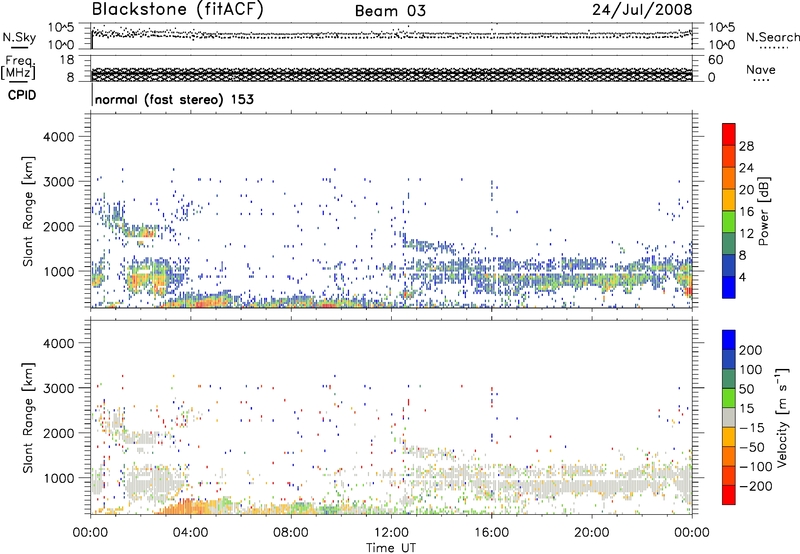
Task: Pick the orange -50 to -100 Velocity segment
Action: click(729, 456)
